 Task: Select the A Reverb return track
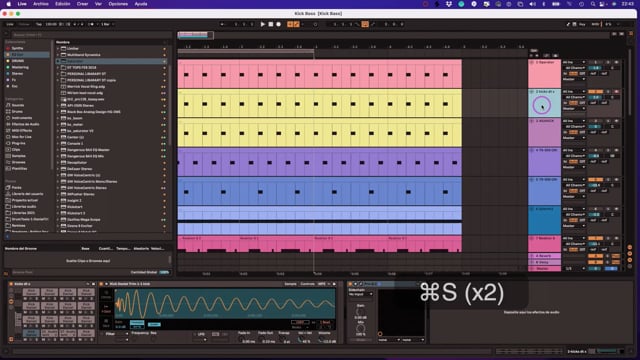click(x=544, y=256)
